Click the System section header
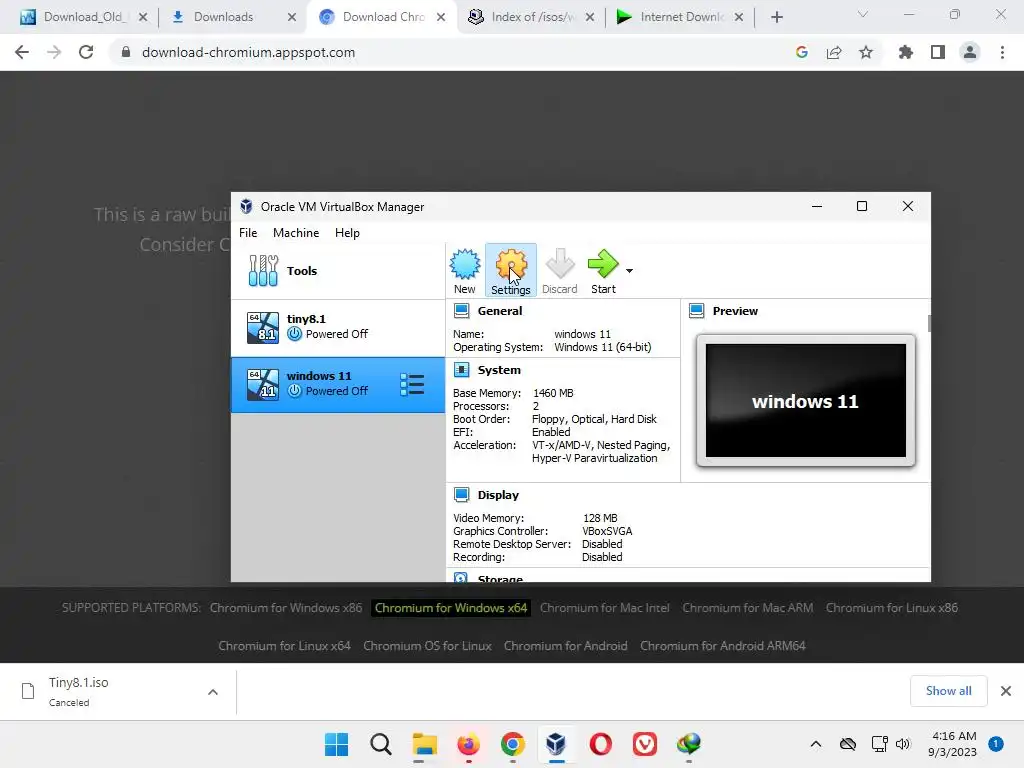This screenshot has width=1024, height=768. click(x=499, y=370)
